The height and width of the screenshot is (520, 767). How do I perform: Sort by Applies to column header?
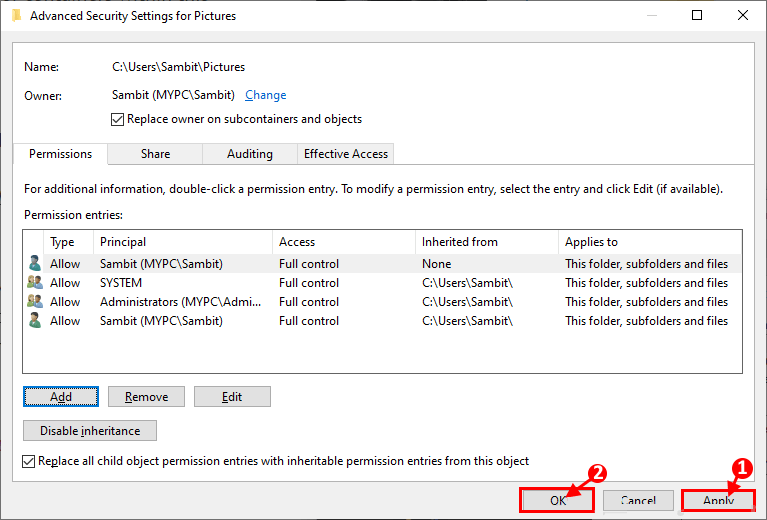[x=650, y=242]
